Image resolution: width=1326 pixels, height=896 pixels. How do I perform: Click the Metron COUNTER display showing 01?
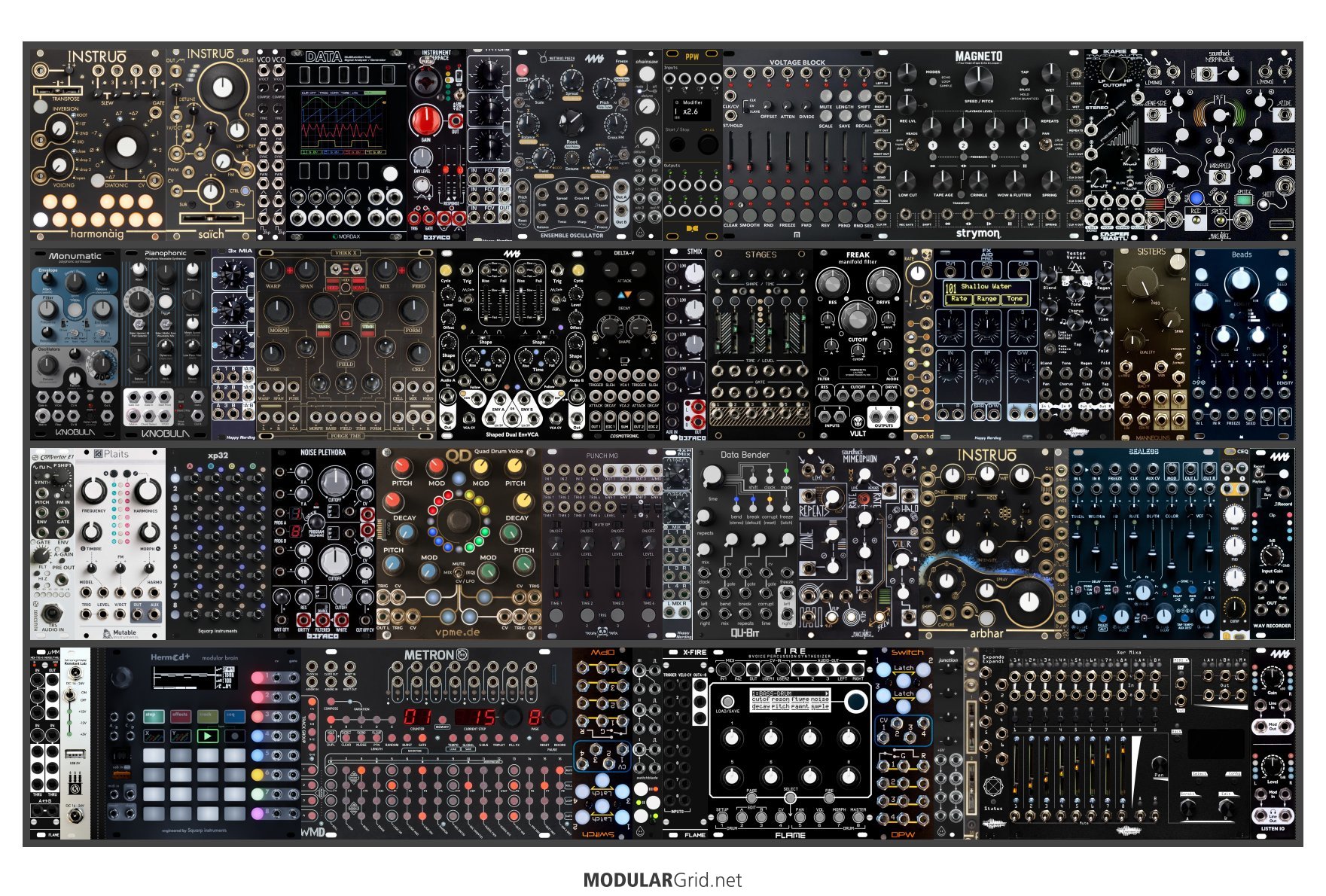pos(417,717)
